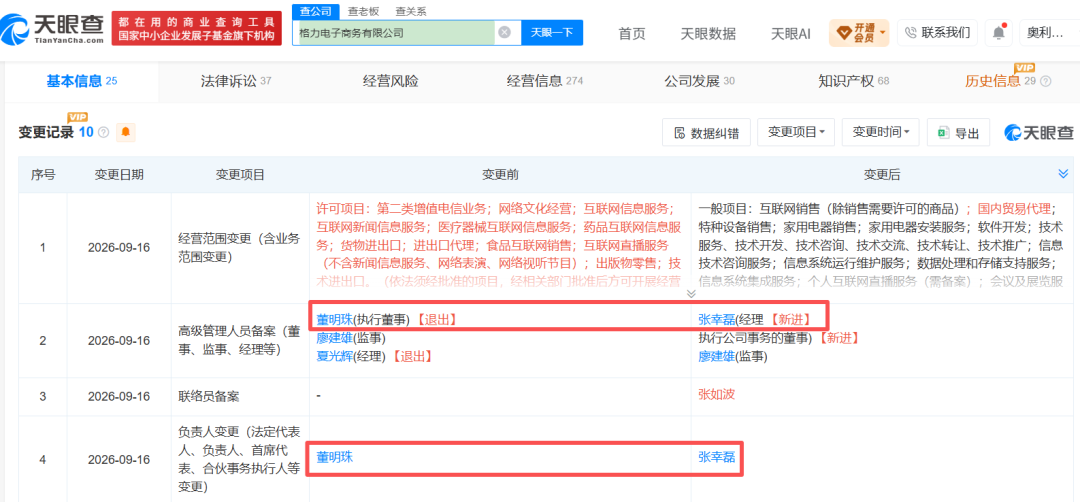Click the 张如波 liaison name
1080x502 pixels.
716,397
